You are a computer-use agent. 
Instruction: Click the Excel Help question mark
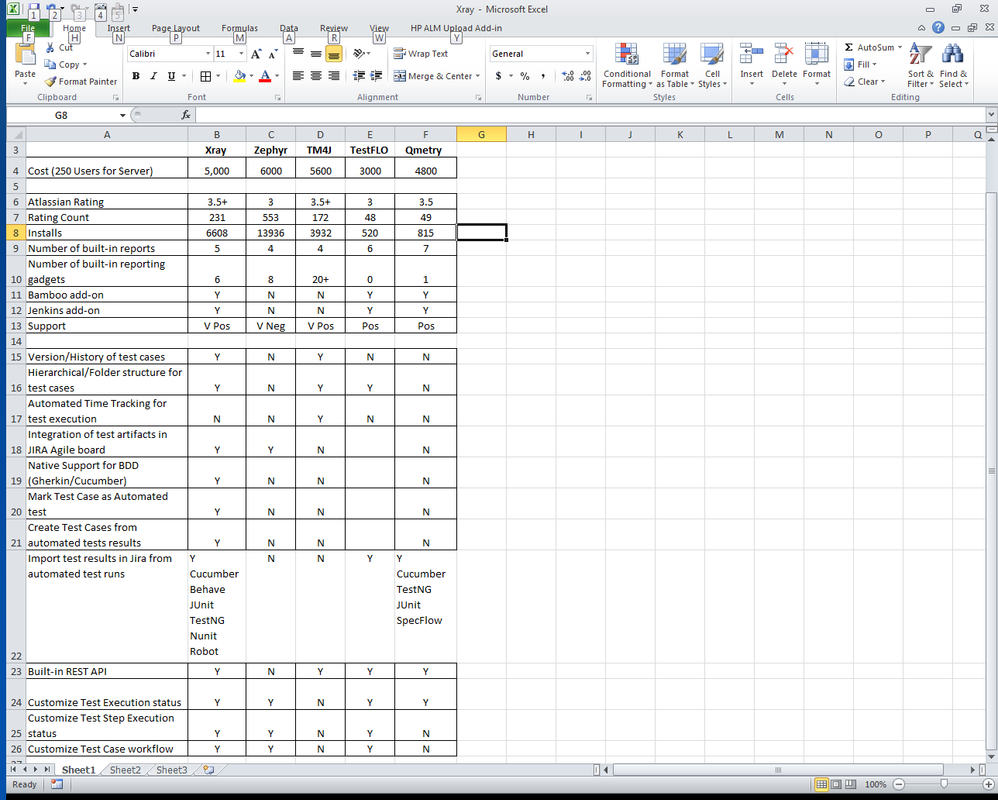point(938,27)
